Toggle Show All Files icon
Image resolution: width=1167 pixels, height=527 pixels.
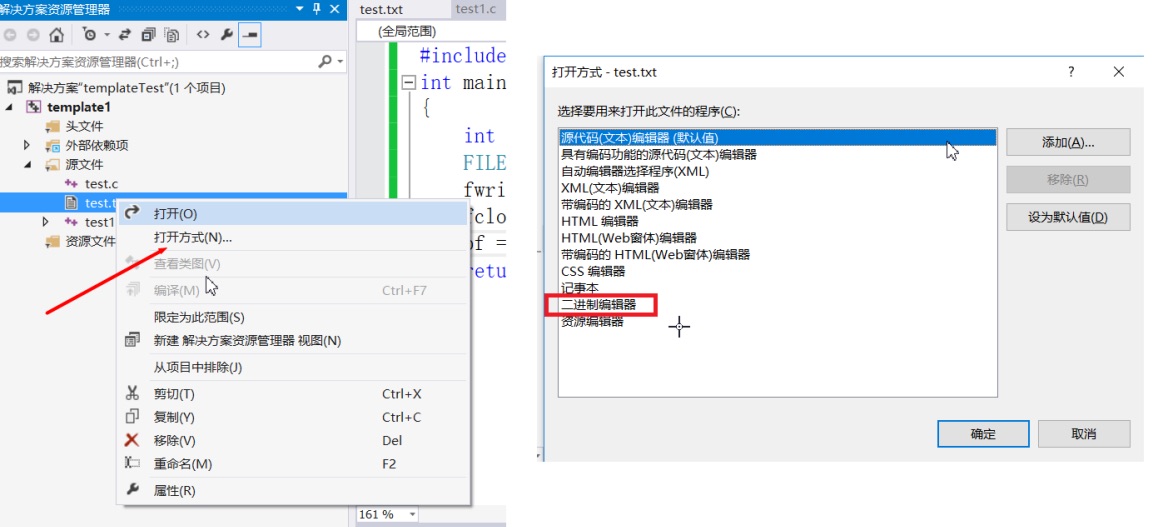[x=172, y=35]
